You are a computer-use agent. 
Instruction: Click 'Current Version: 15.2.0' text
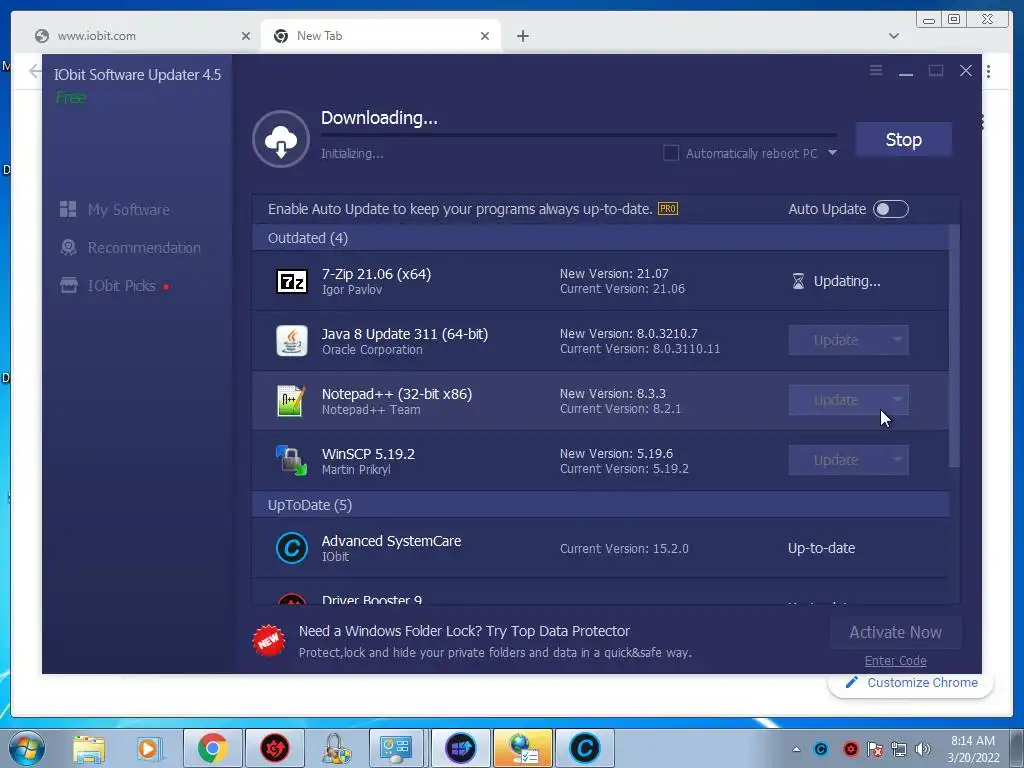[624, 549]
